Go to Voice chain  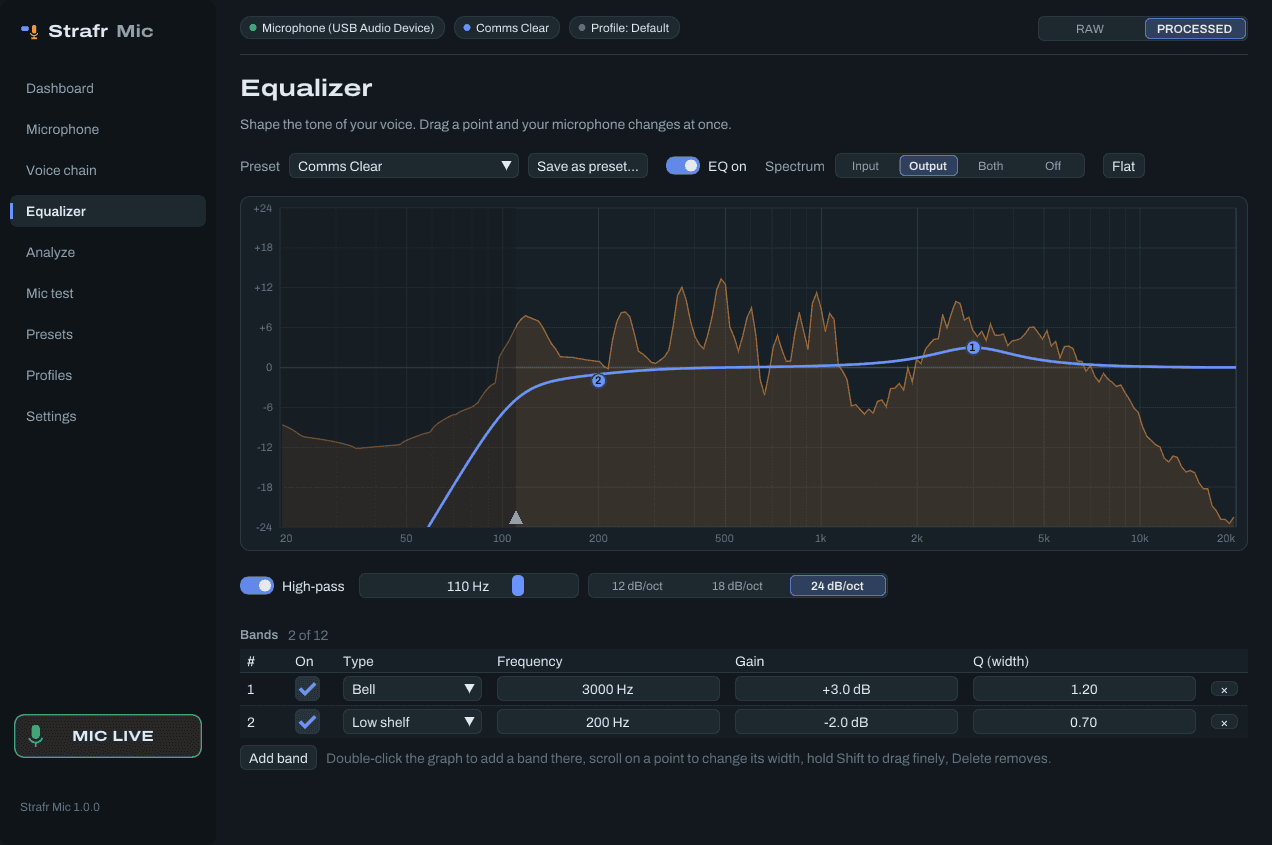[108, 170]
